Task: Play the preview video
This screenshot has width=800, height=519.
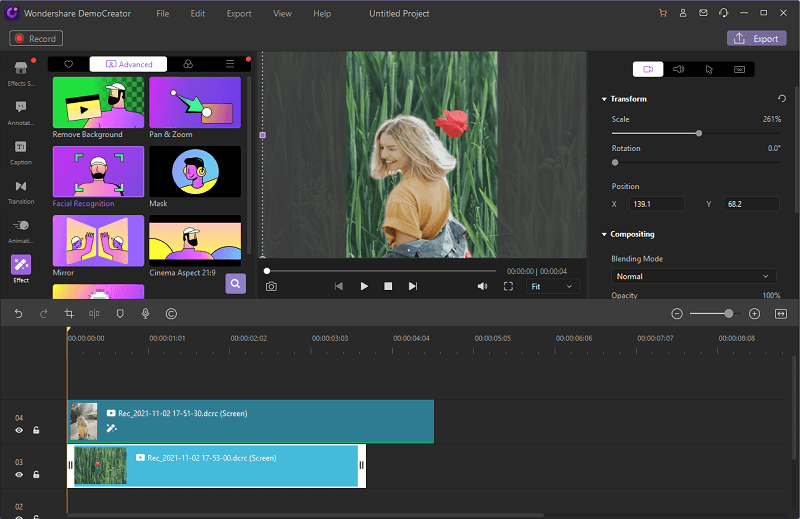Action: 364,286
